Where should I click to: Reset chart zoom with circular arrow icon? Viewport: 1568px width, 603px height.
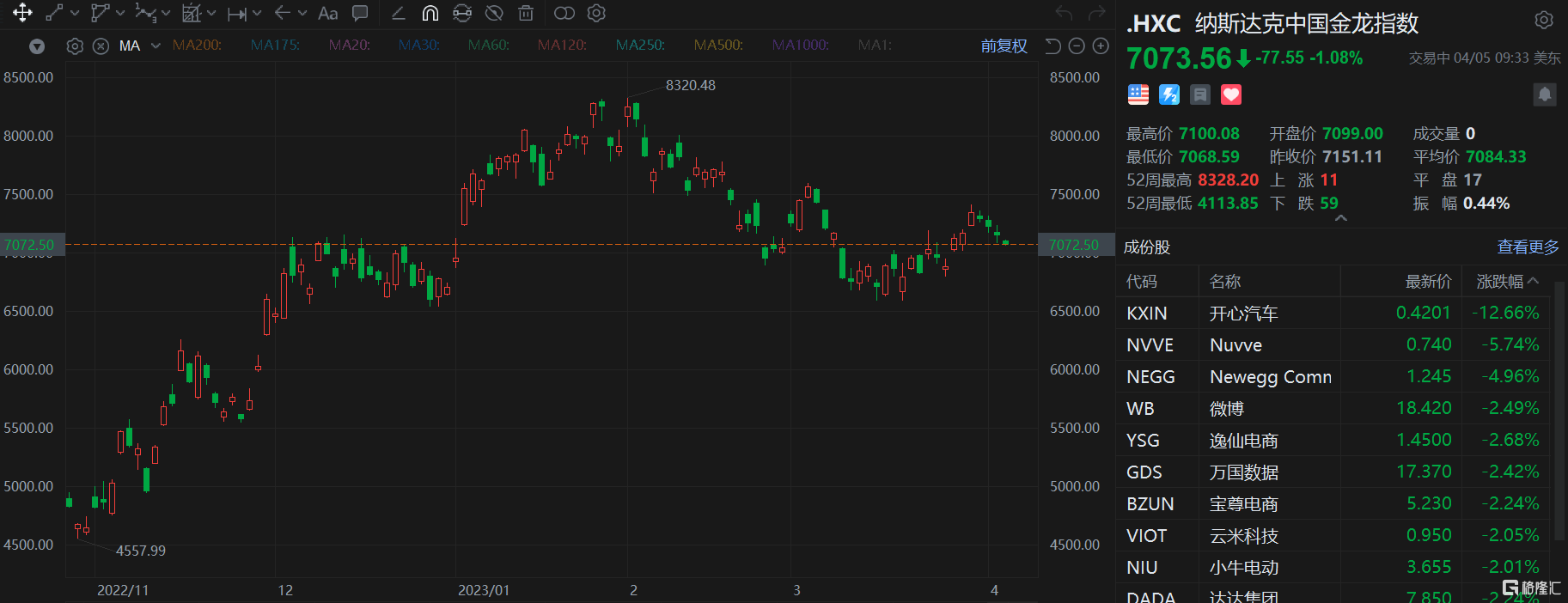coord(1053,46)
